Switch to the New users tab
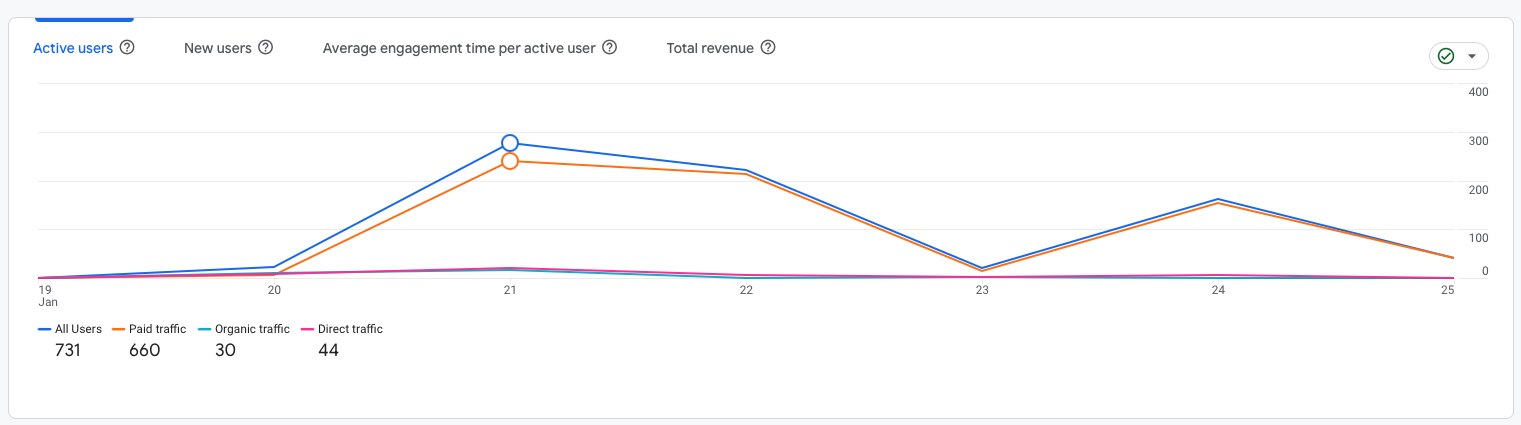The height and width of the screenshot is (425, 1521). (x=218, y=48)
